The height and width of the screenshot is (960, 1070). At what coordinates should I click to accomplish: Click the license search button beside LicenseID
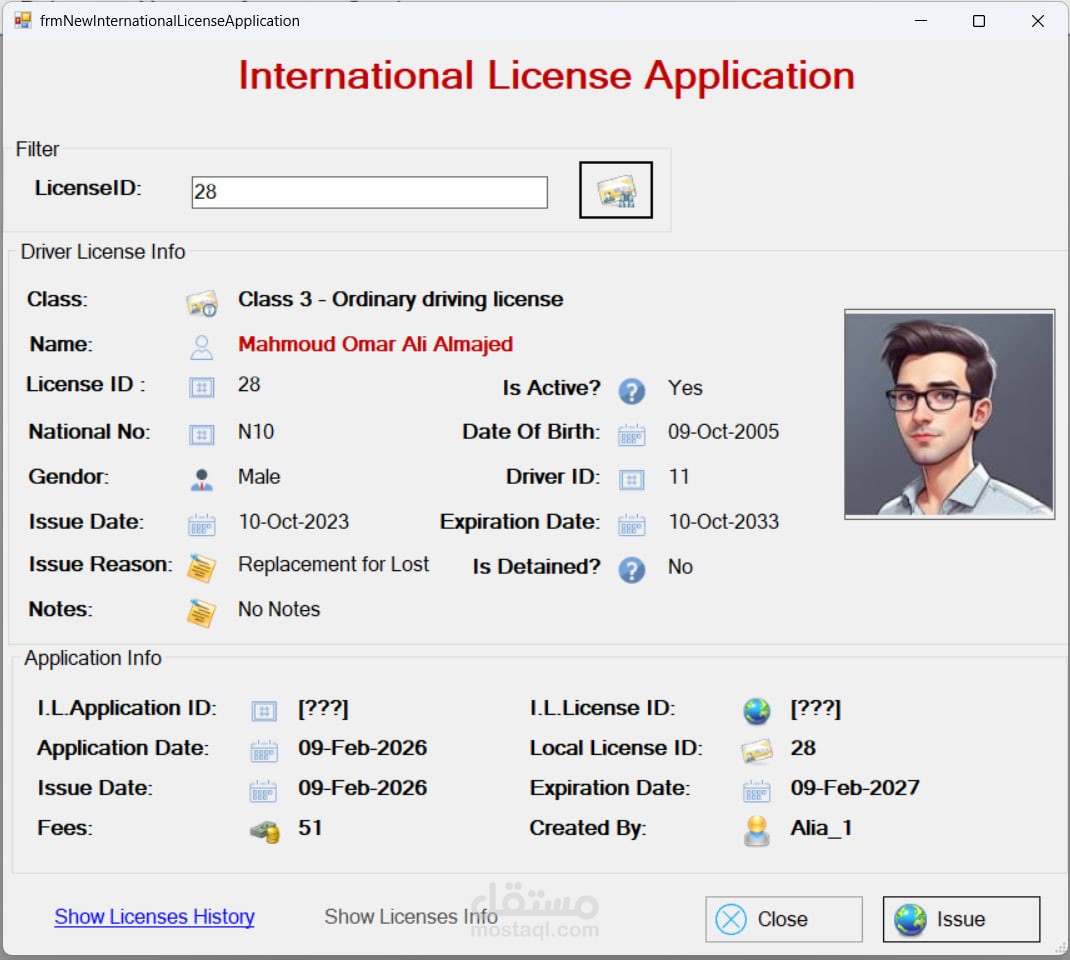[615, 190]
